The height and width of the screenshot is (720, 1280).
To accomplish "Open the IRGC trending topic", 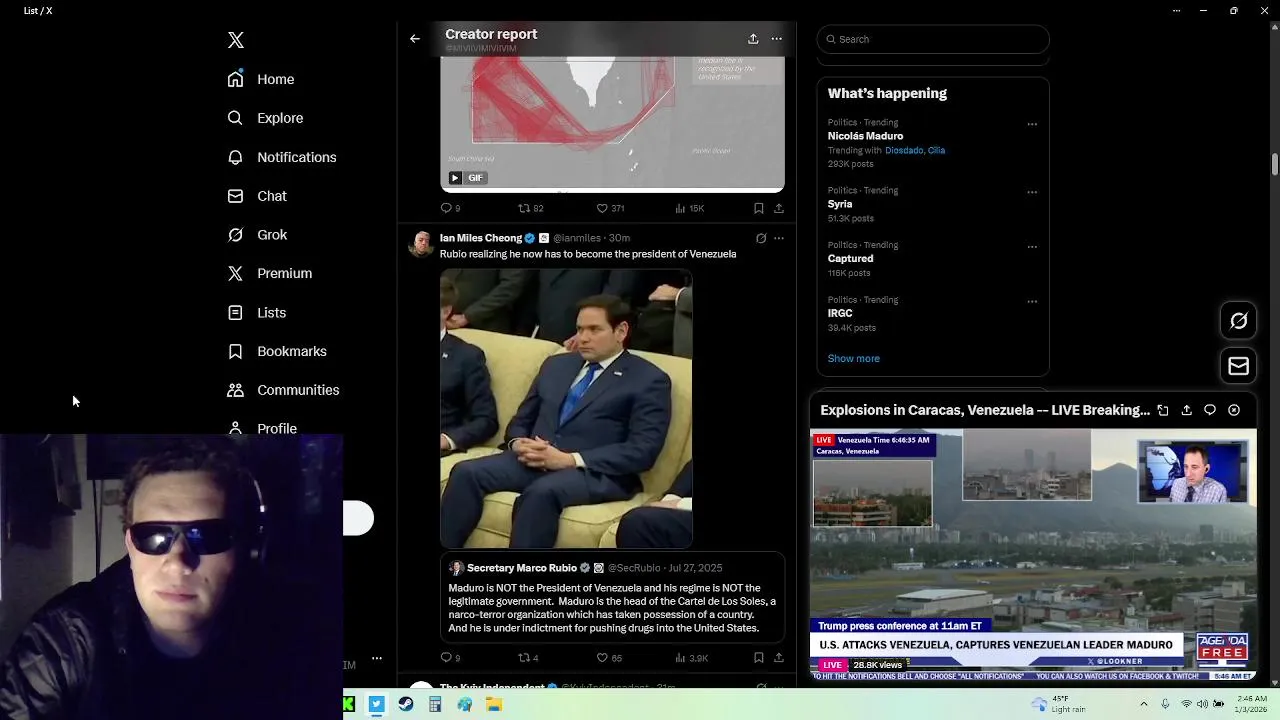I will [840, 313].
